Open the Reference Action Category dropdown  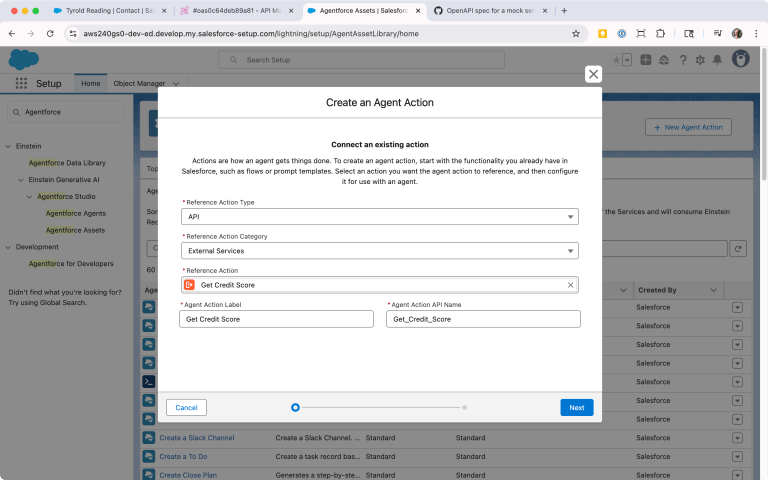pyautogui.click(x=380, y=251)
